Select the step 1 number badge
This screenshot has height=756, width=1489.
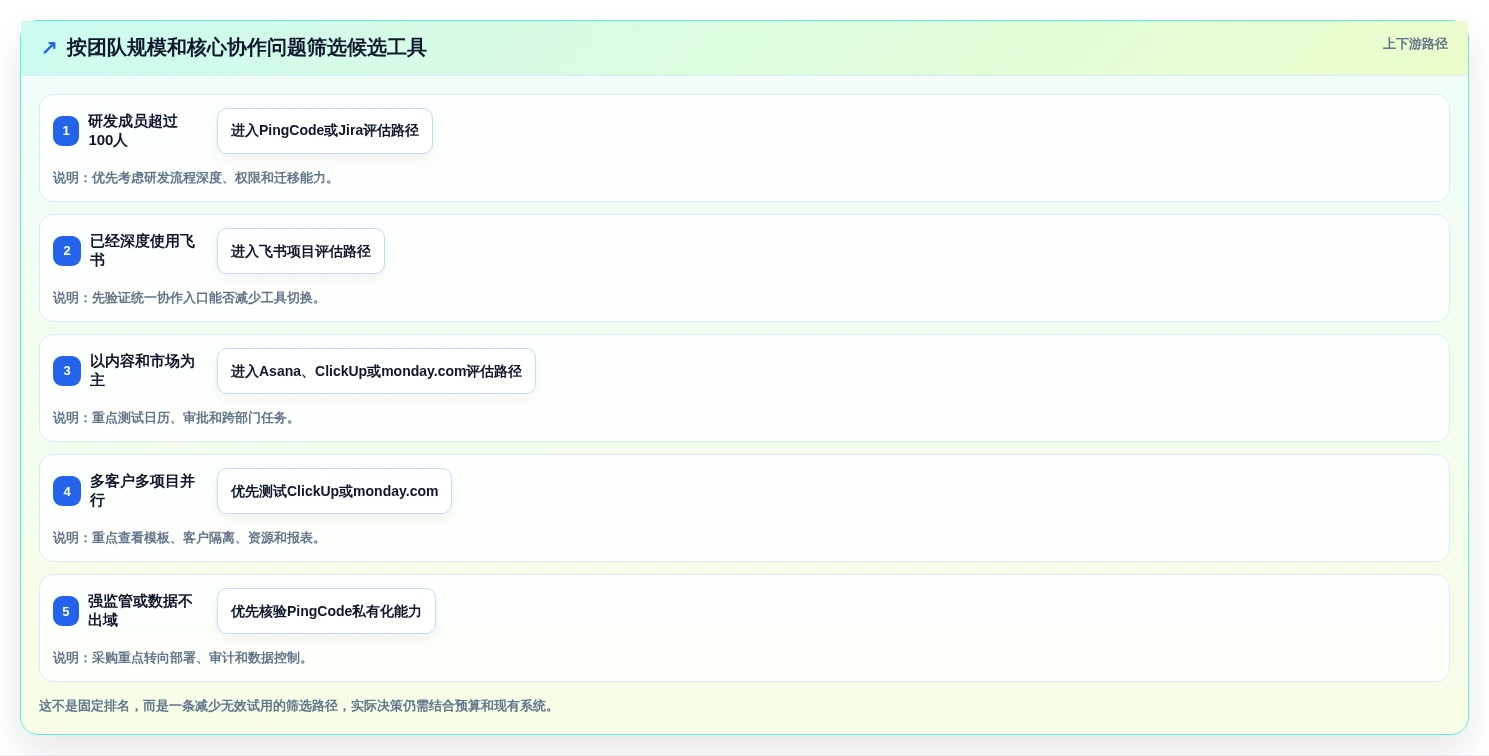[66, 131]
